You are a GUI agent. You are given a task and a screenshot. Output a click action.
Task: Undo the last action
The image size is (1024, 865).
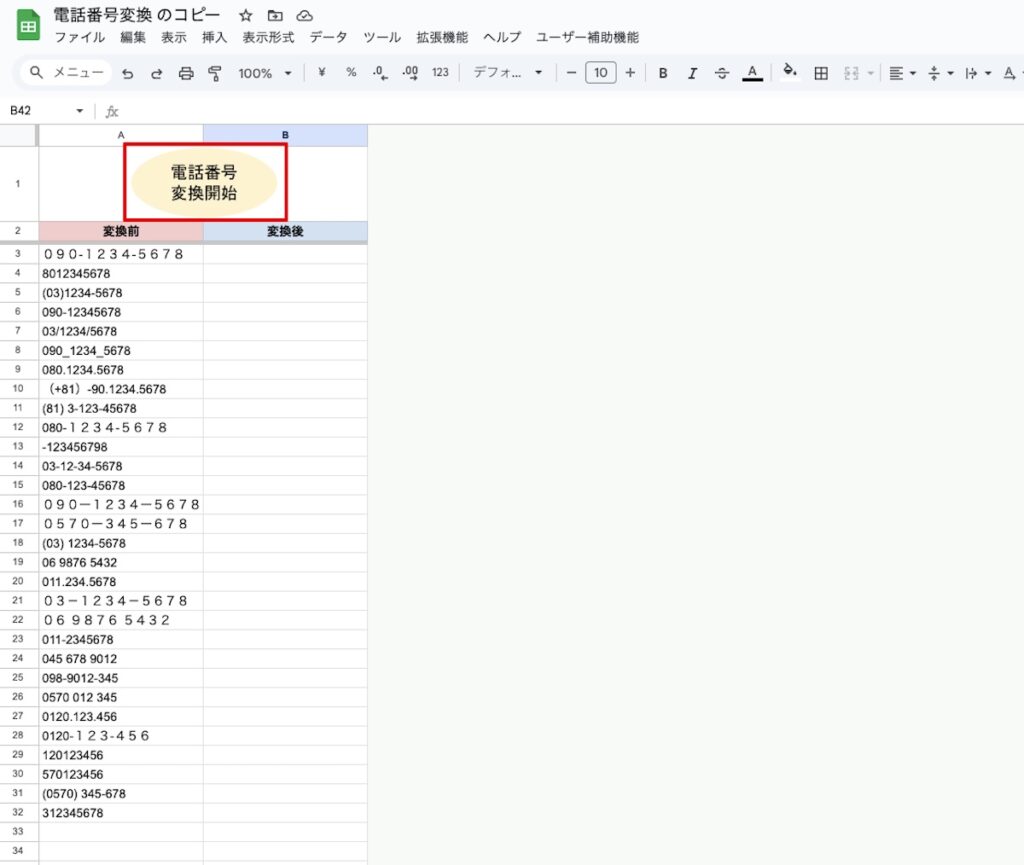point(128,73)
